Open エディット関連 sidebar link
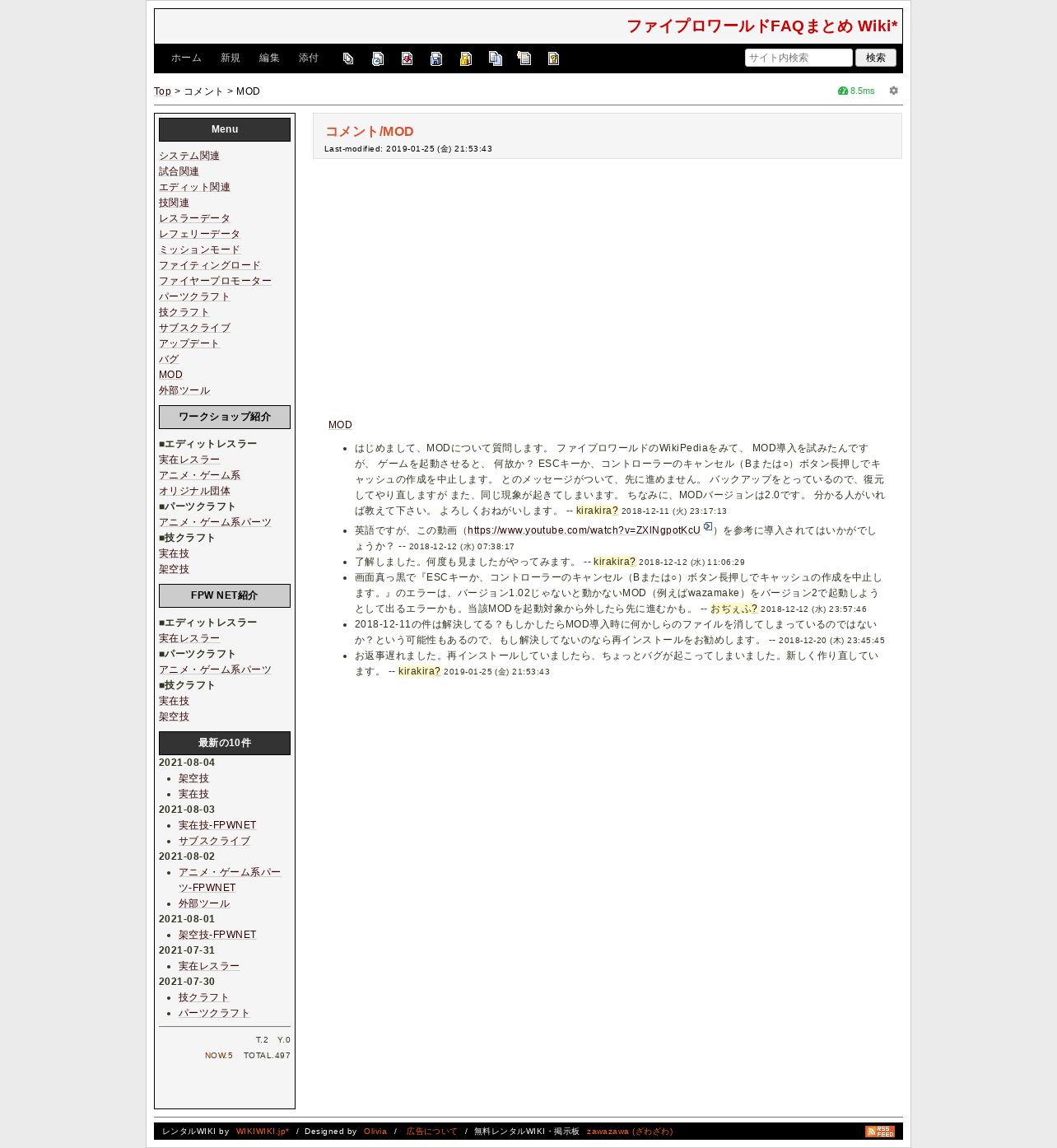1057x1148 pixels. [194, 187]
